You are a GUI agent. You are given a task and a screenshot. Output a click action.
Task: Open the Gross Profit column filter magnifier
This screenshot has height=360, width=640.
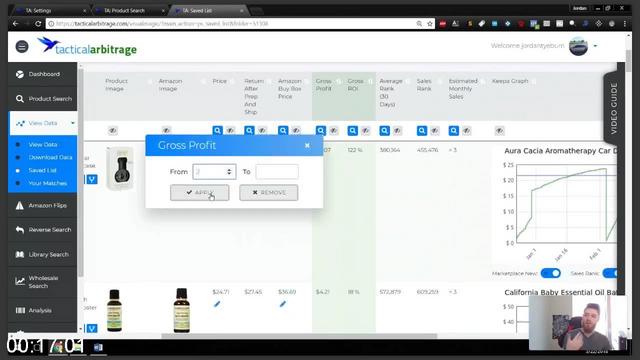coord(321,131)
